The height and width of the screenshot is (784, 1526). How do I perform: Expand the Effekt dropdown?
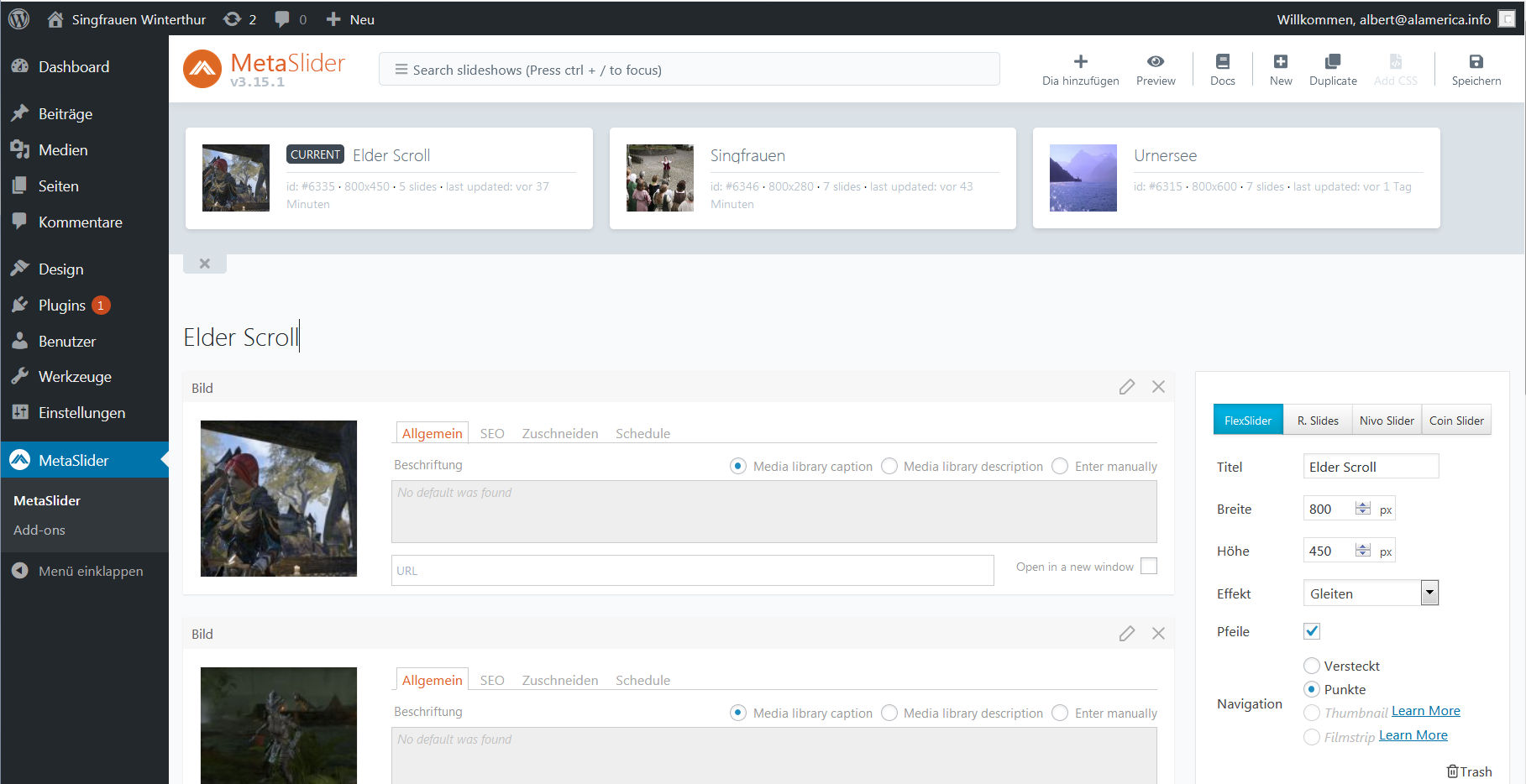[1429, 593]
